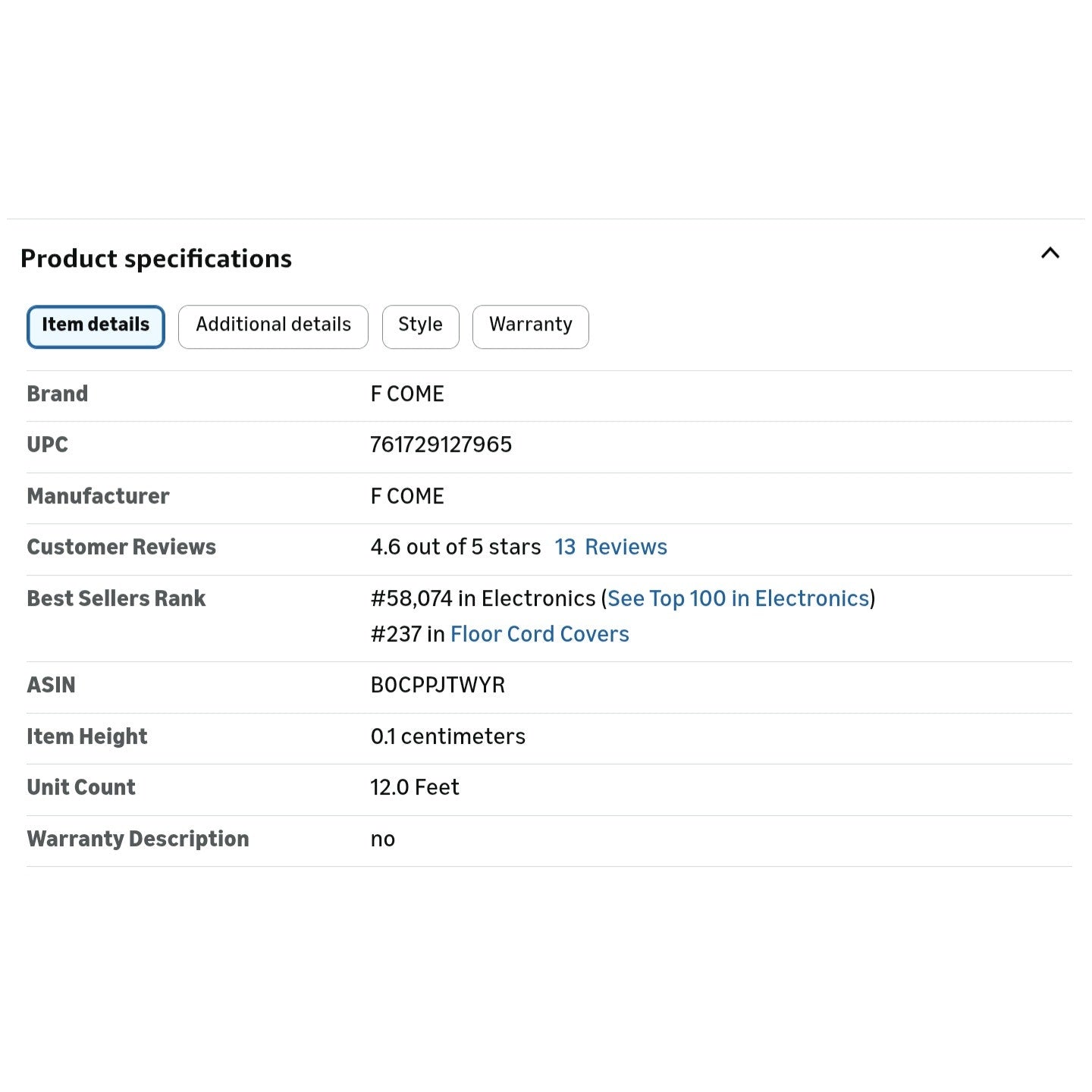1092x1092 pixels.
Task: Click the Unit Count label
Action: point(81,787)
